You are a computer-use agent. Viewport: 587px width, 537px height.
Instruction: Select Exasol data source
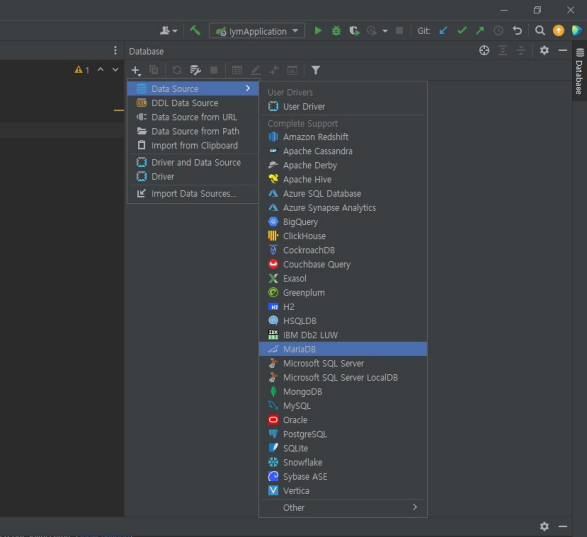343,279
